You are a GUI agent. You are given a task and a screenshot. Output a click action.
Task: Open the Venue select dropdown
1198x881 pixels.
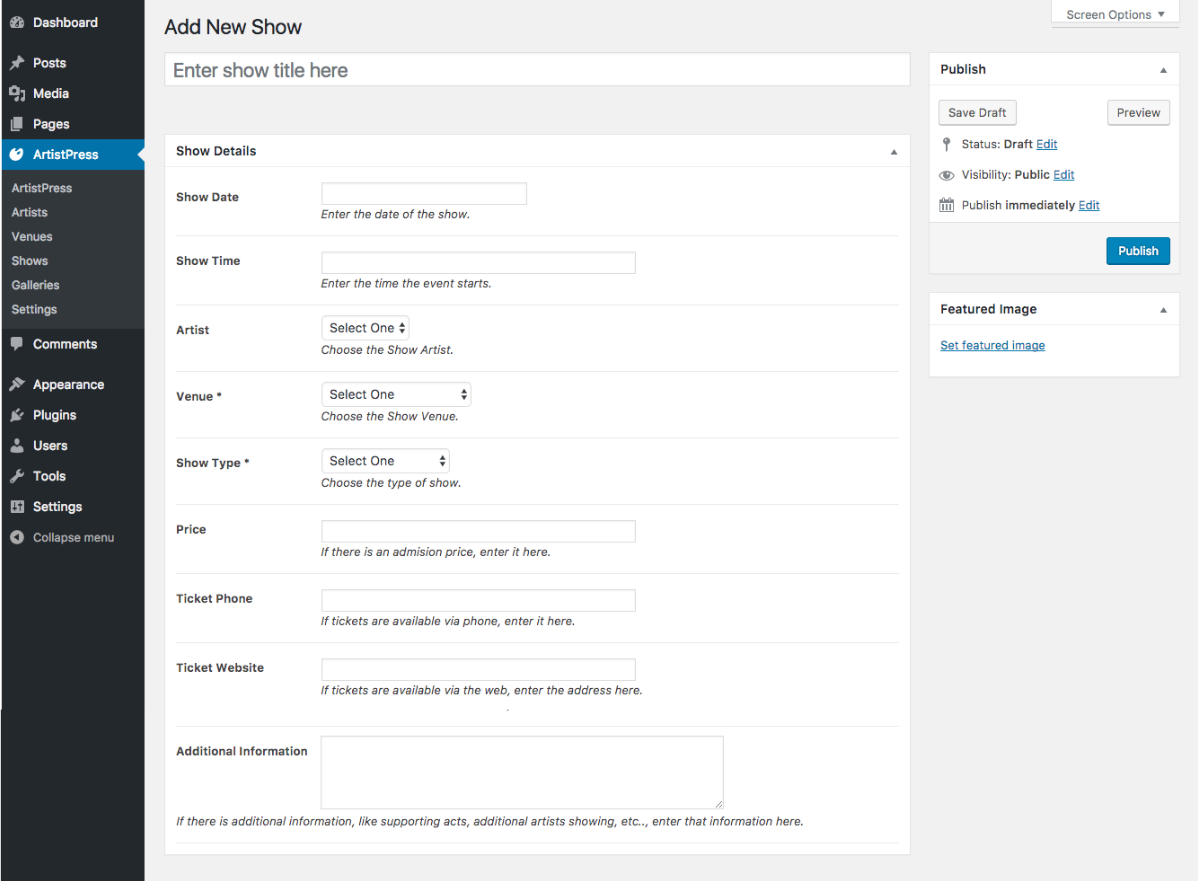396,395
